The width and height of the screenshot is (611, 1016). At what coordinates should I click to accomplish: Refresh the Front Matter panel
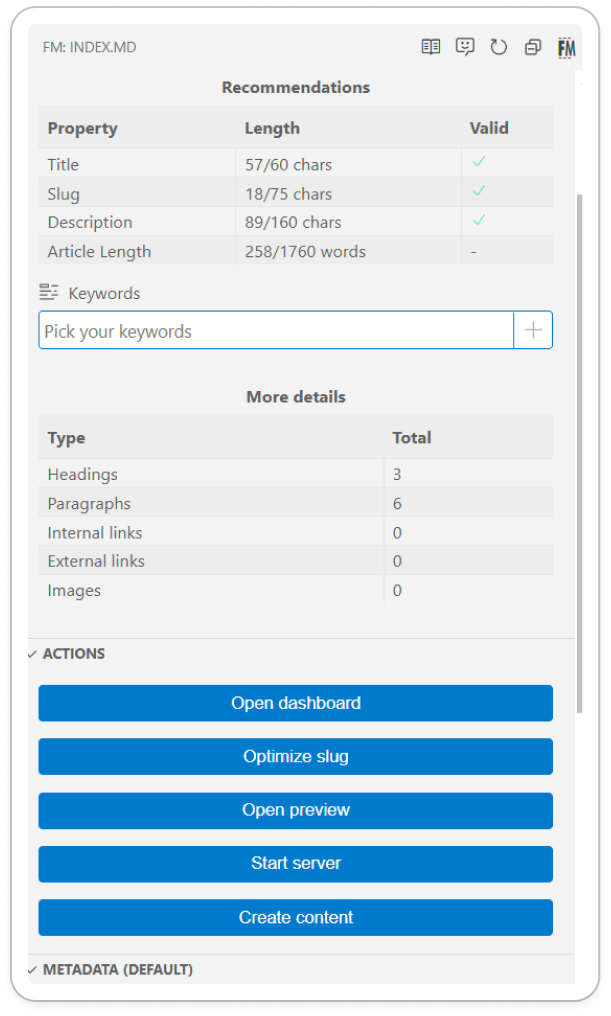click(498, 47)
